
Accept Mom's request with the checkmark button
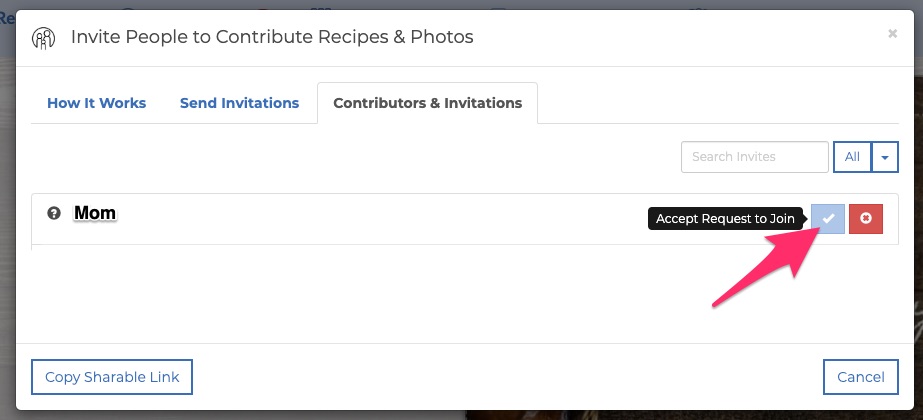[828, 219]
